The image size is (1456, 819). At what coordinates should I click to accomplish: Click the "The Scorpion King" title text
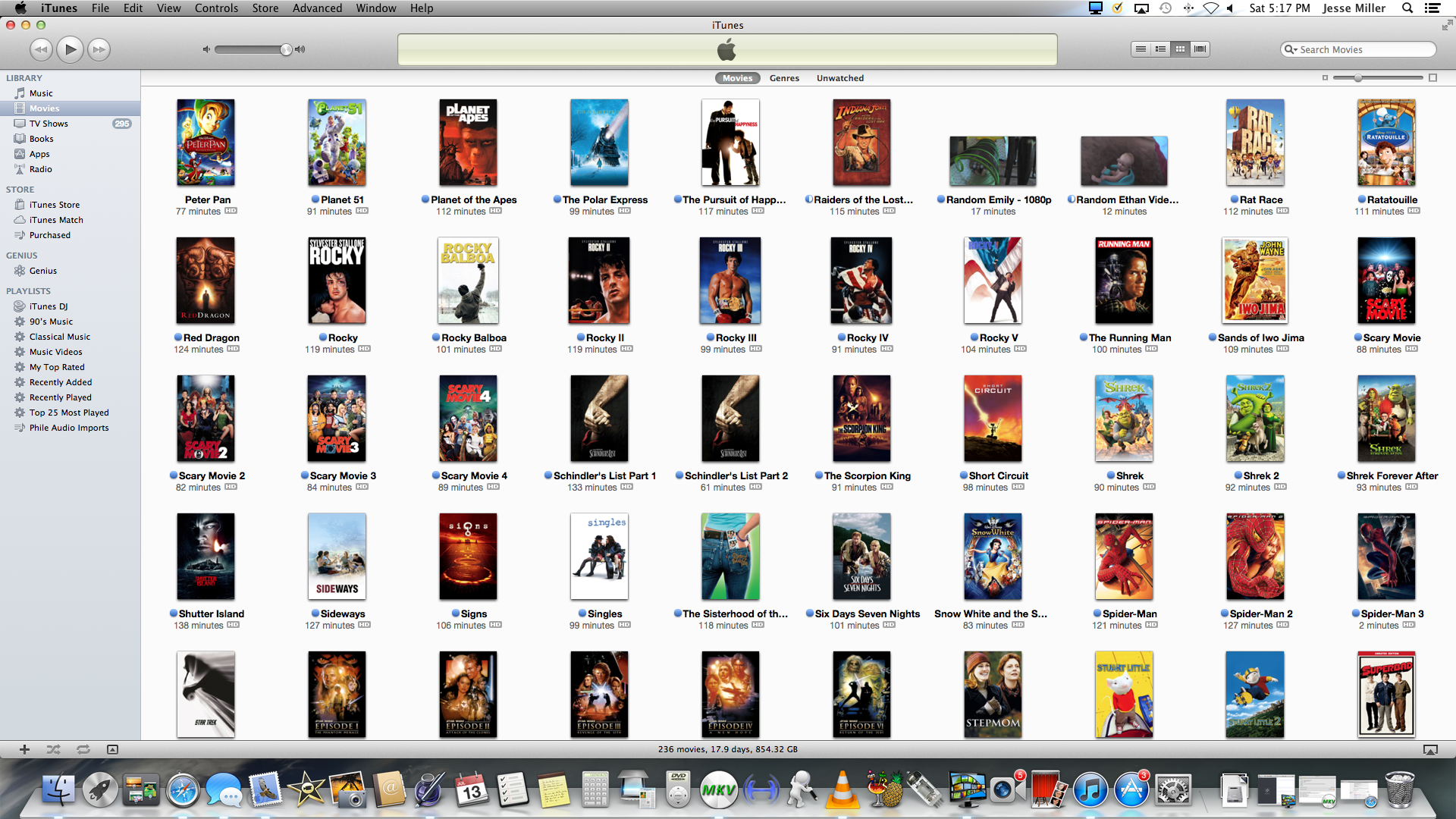pyautogui.click(x=867, y=475)
